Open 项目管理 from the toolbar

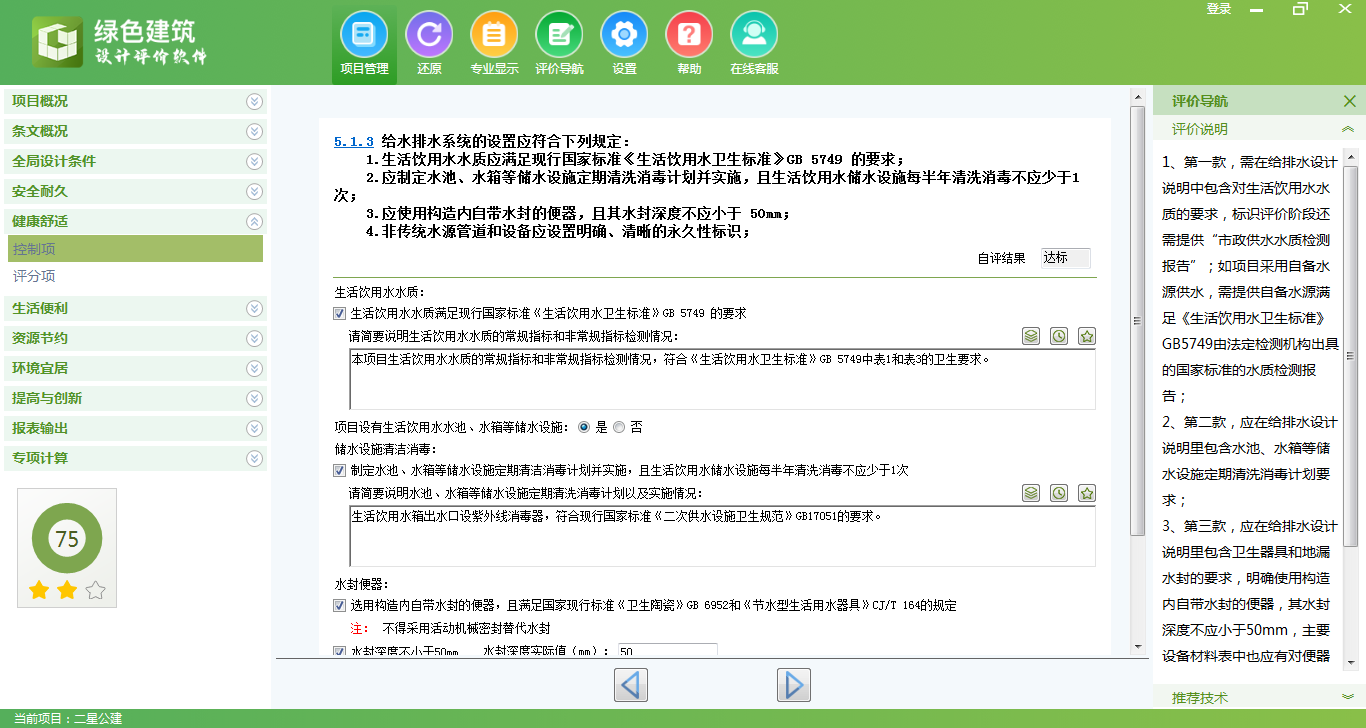click(x=364, y=43)
